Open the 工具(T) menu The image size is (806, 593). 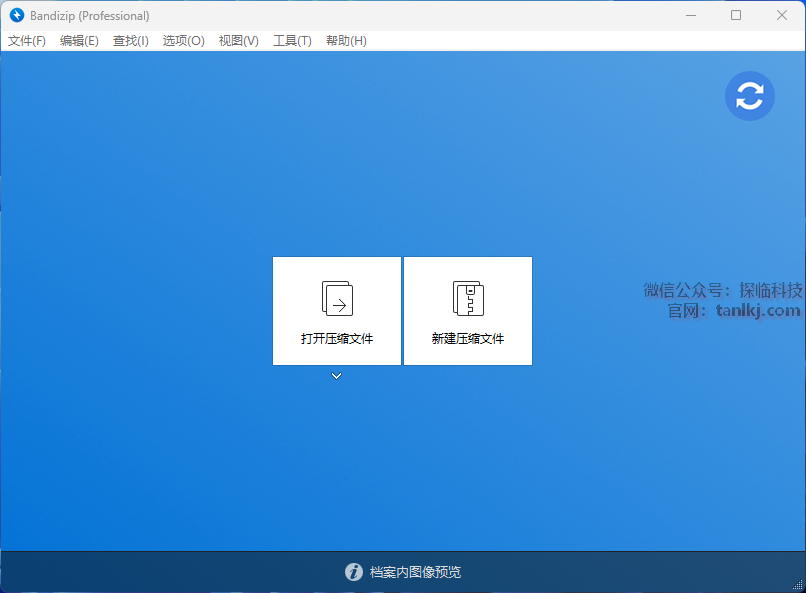[x=292, y=41]
